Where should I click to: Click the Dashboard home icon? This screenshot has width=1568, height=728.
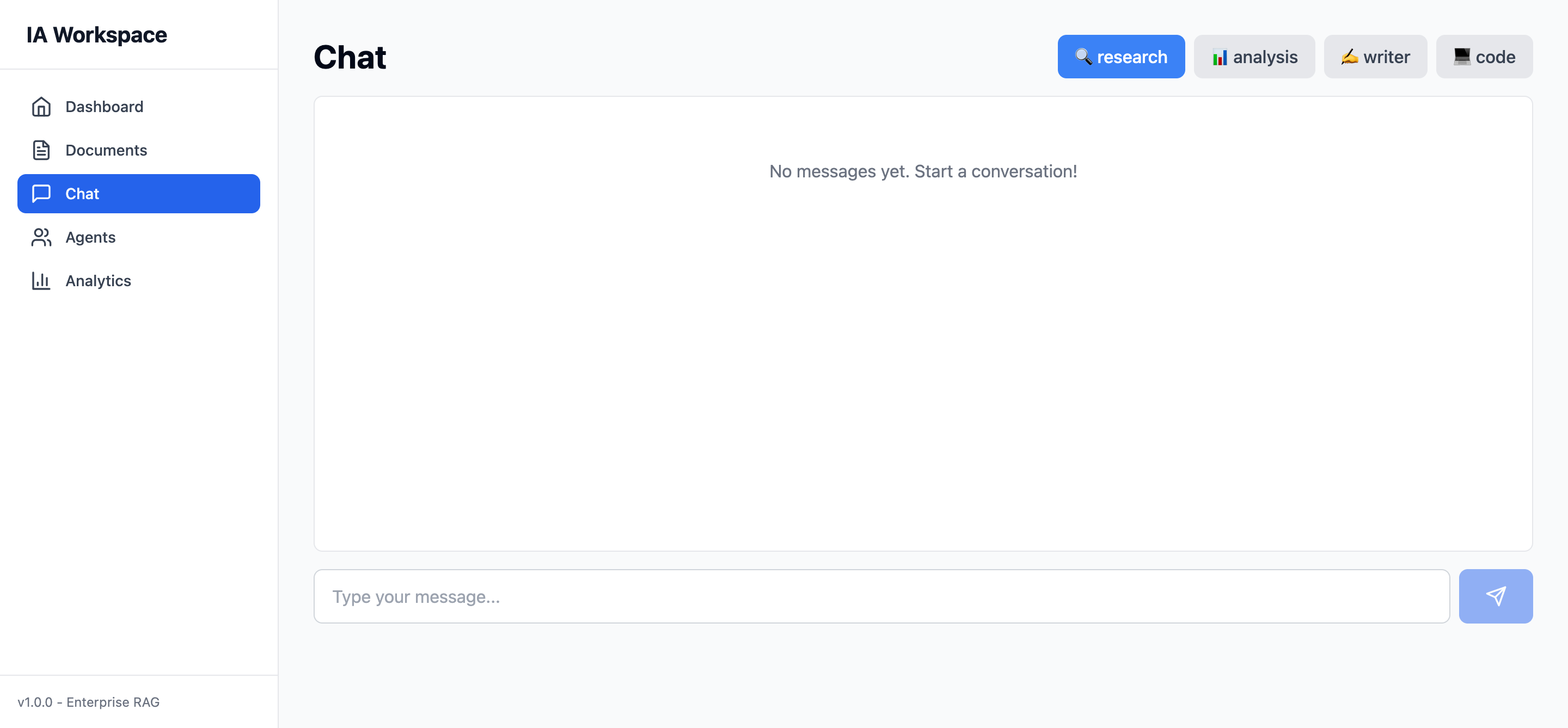coord(41,107)
